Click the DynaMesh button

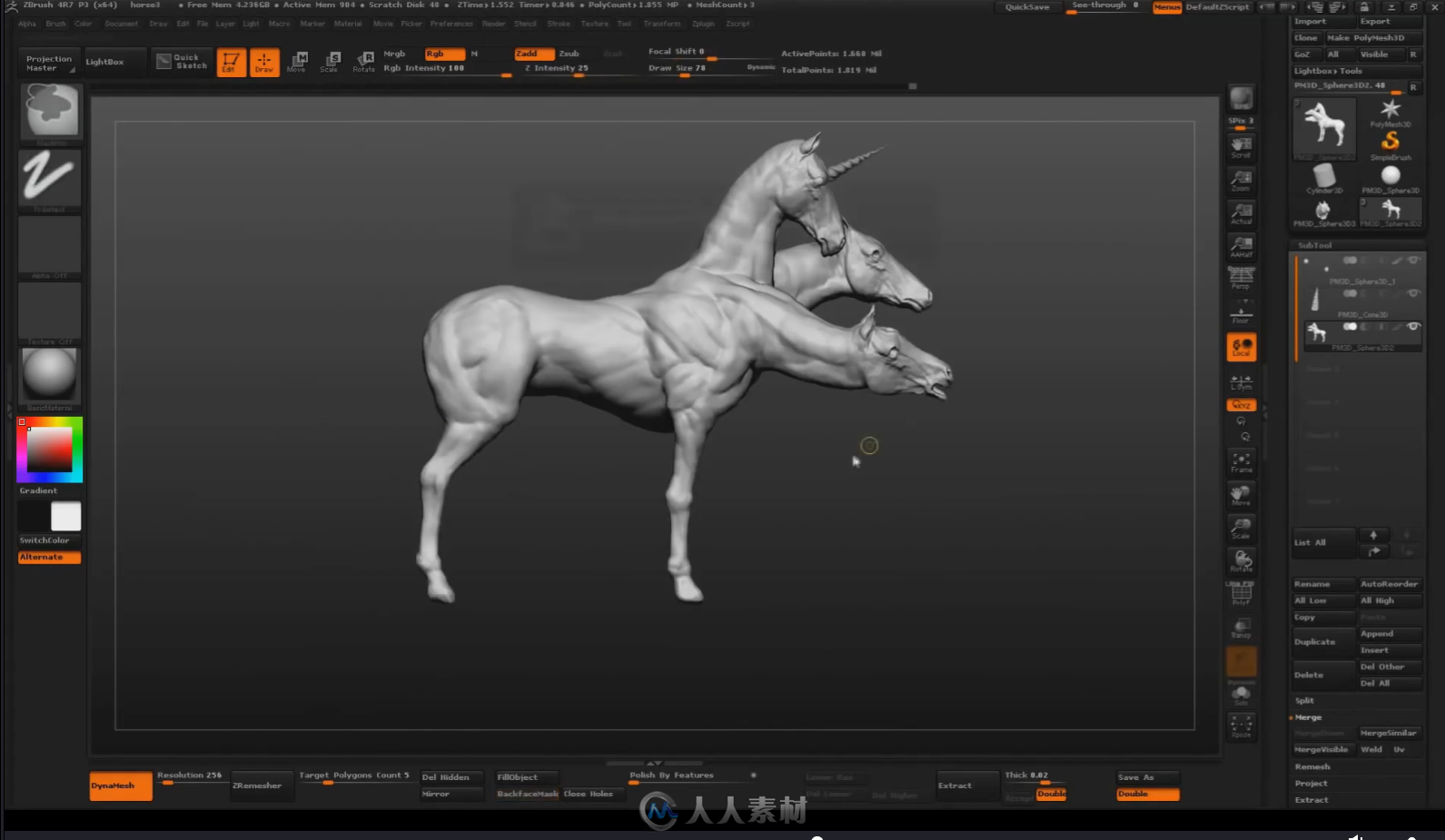point(120,786)
